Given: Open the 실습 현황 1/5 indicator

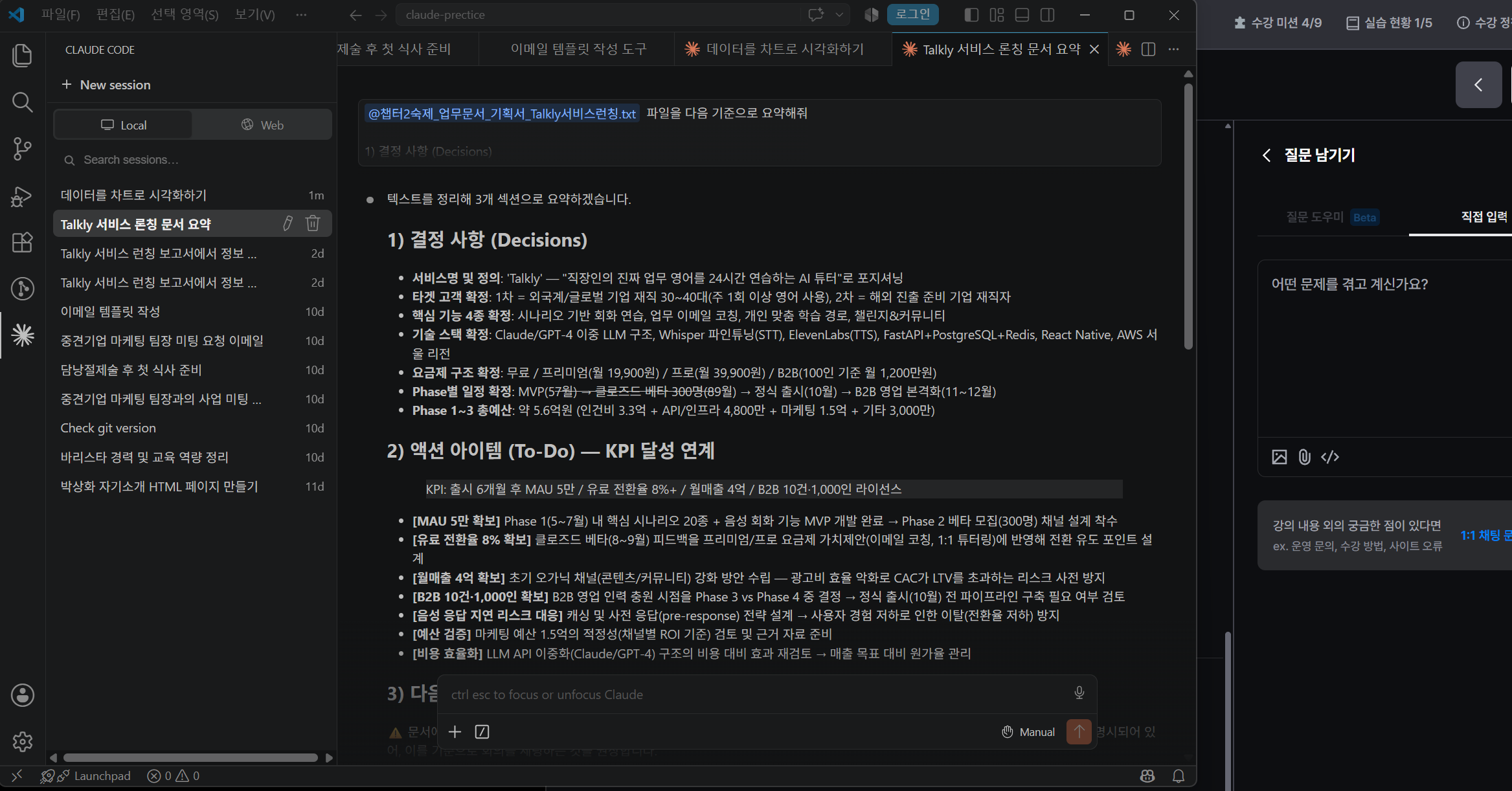Looking at the screenshot, I should 1389,23.
